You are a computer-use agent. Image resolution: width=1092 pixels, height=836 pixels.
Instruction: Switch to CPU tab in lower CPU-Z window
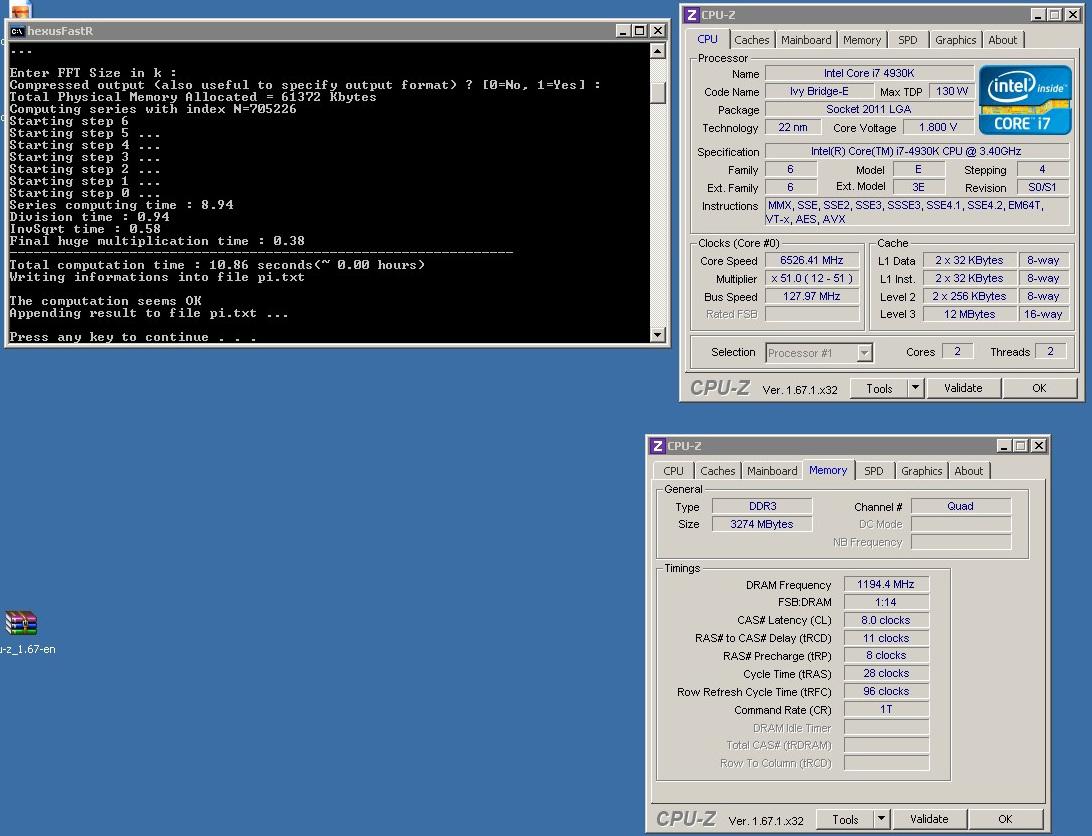pyautogui.click(x=673, y=472)
